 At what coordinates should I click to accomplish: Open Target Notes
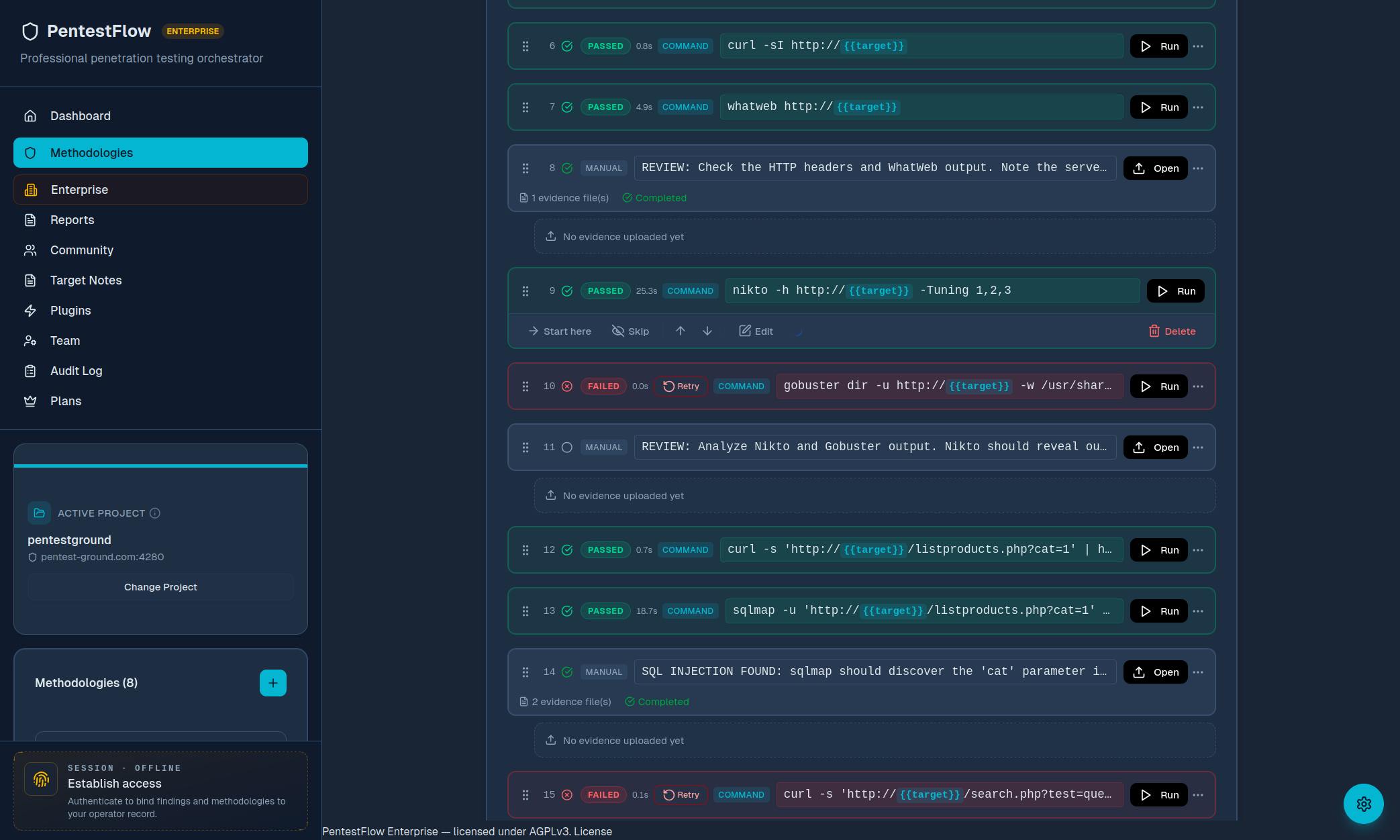tap(160, 280)
